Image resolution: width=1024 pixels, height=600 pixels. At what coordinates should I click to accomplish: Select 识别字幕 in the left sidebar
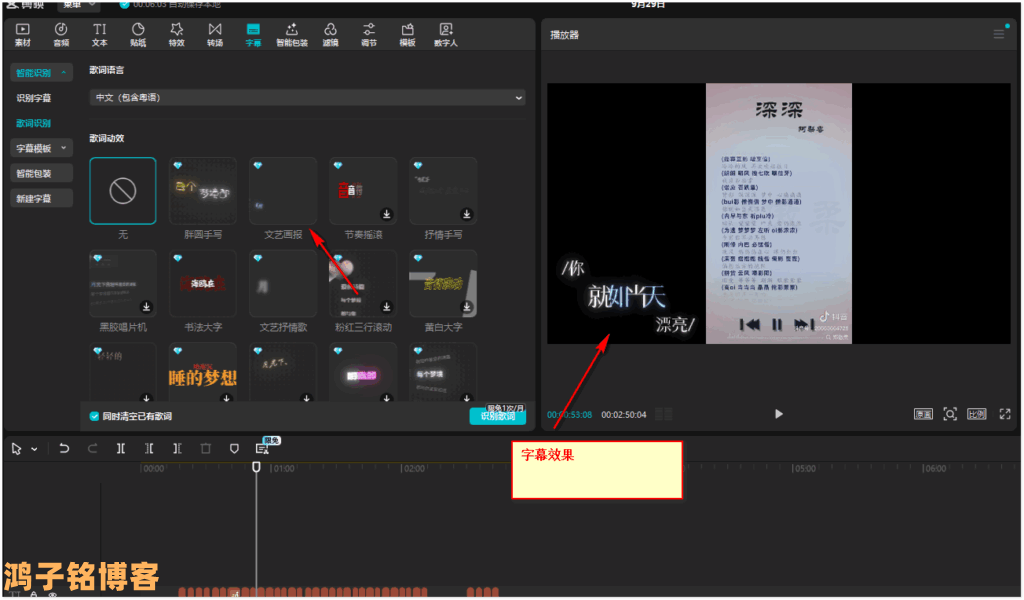coord(33,98)
